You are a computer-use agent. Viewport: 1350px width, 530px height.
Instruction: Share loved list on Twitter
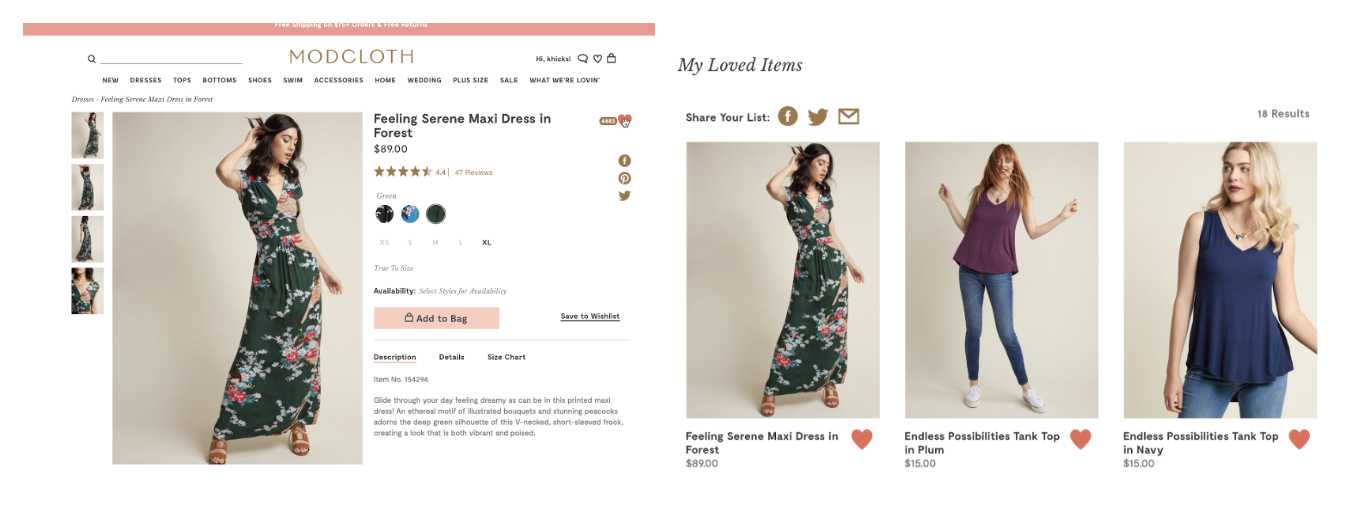pos(818,117)
